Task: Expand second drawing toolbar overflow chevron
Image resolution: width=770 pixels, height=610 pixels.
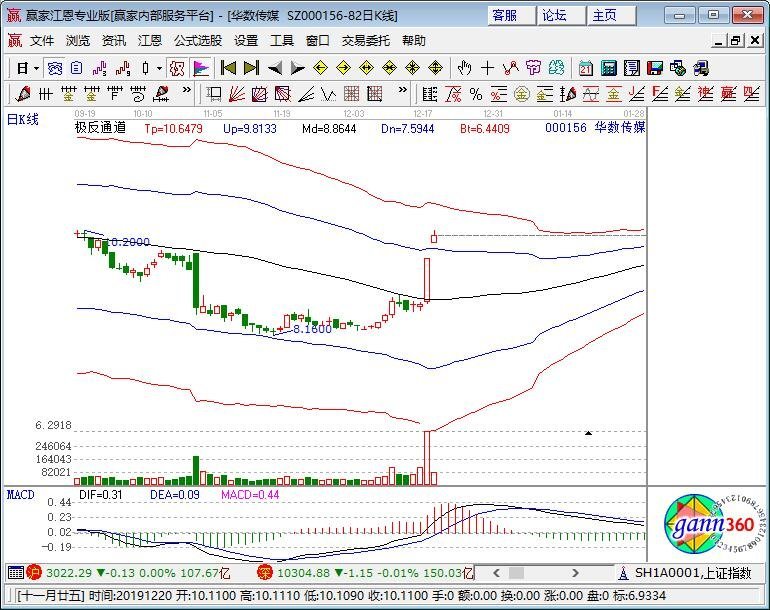Action: (403, 90)
